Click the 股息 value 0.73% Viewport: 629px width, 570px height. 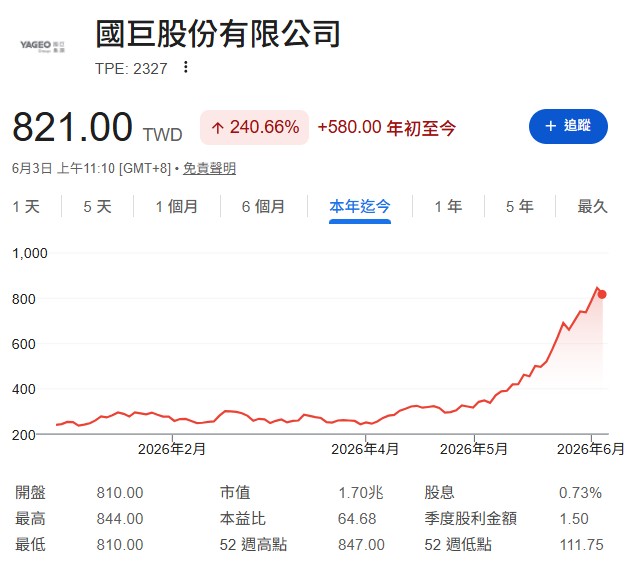tap(580, 493)
